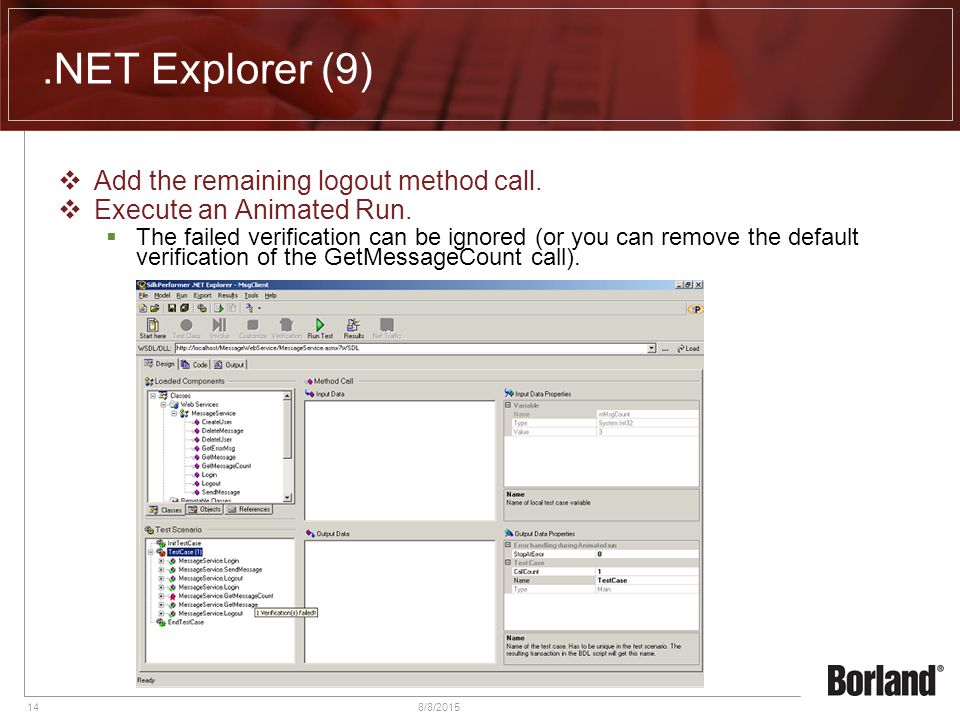960x720 pixels.
Task: Open the Help menu
Action: 271,295
